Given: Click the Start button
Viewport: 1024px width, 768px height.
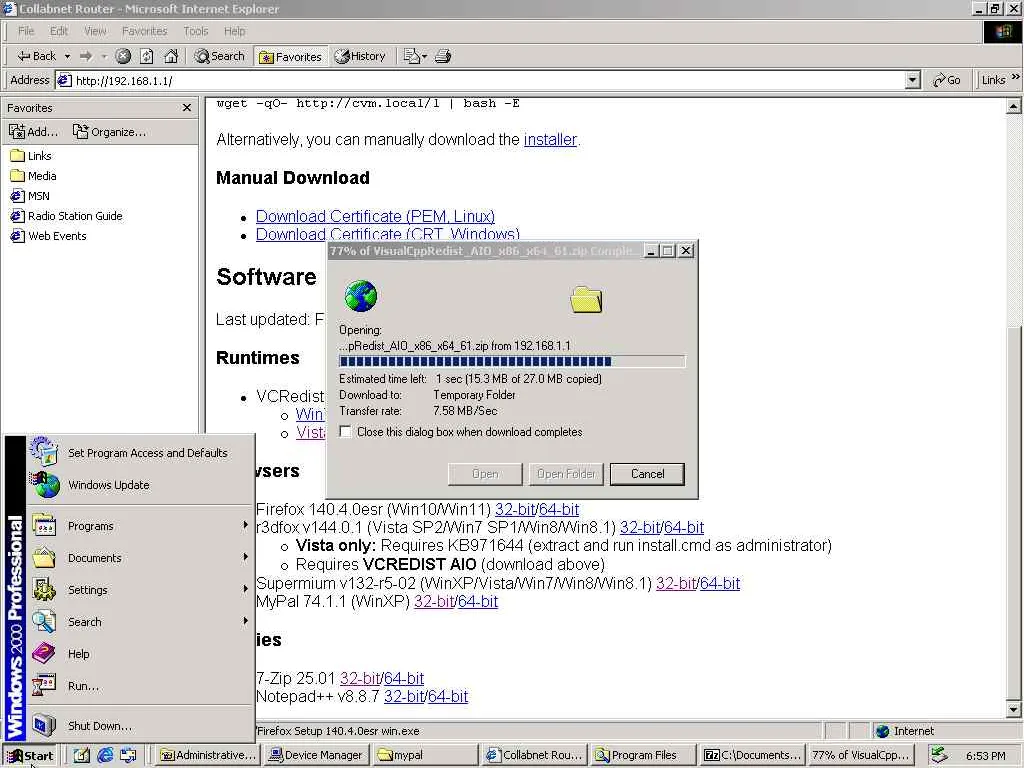Looking at the screenshot, I should pyautogui.click(x=29, y=756).
